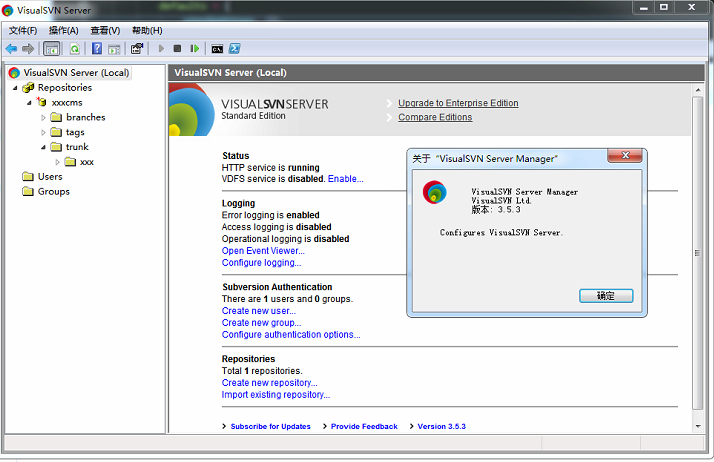The height and width of the screenshot is (462, 714).
Task: Collapse the xxxcms repository node
Action: tap(29, 103)
